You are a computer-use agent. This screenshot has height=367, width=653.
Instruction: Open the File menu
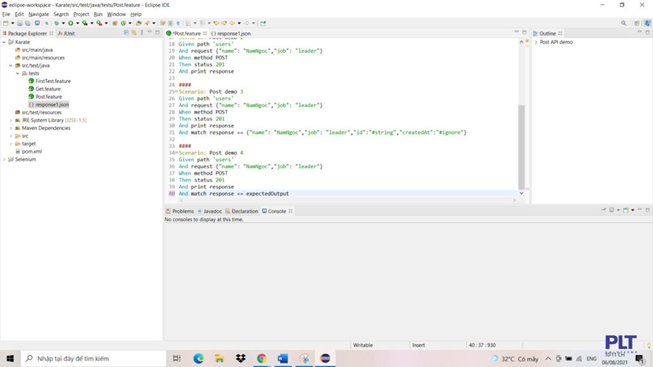[6, 14]
